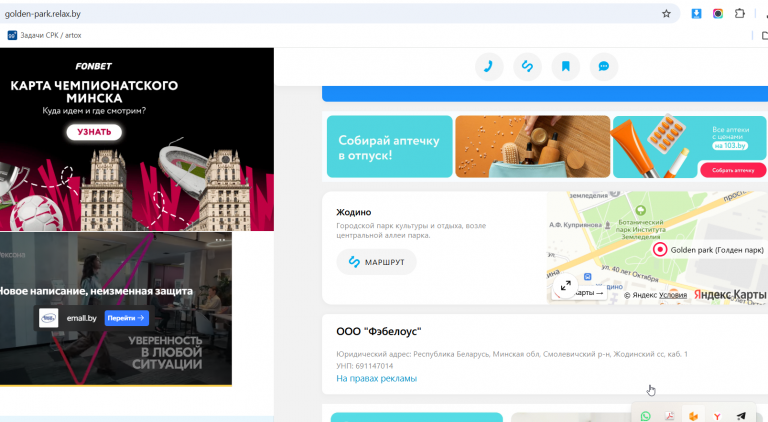Click the Golden park (Голден парк) map label

(x=717, y=250)
